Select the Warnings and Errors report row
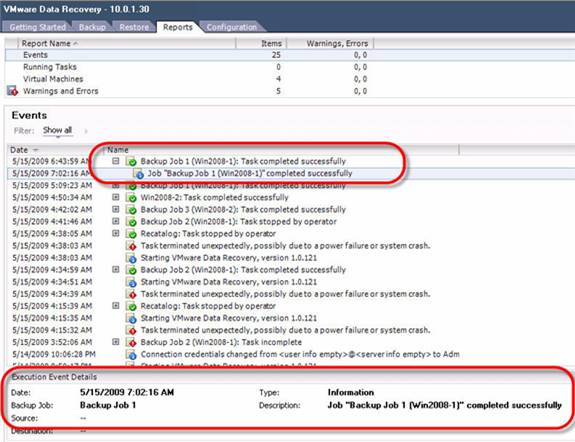Viewport: 575px width, 442px height. click(290, 91)
